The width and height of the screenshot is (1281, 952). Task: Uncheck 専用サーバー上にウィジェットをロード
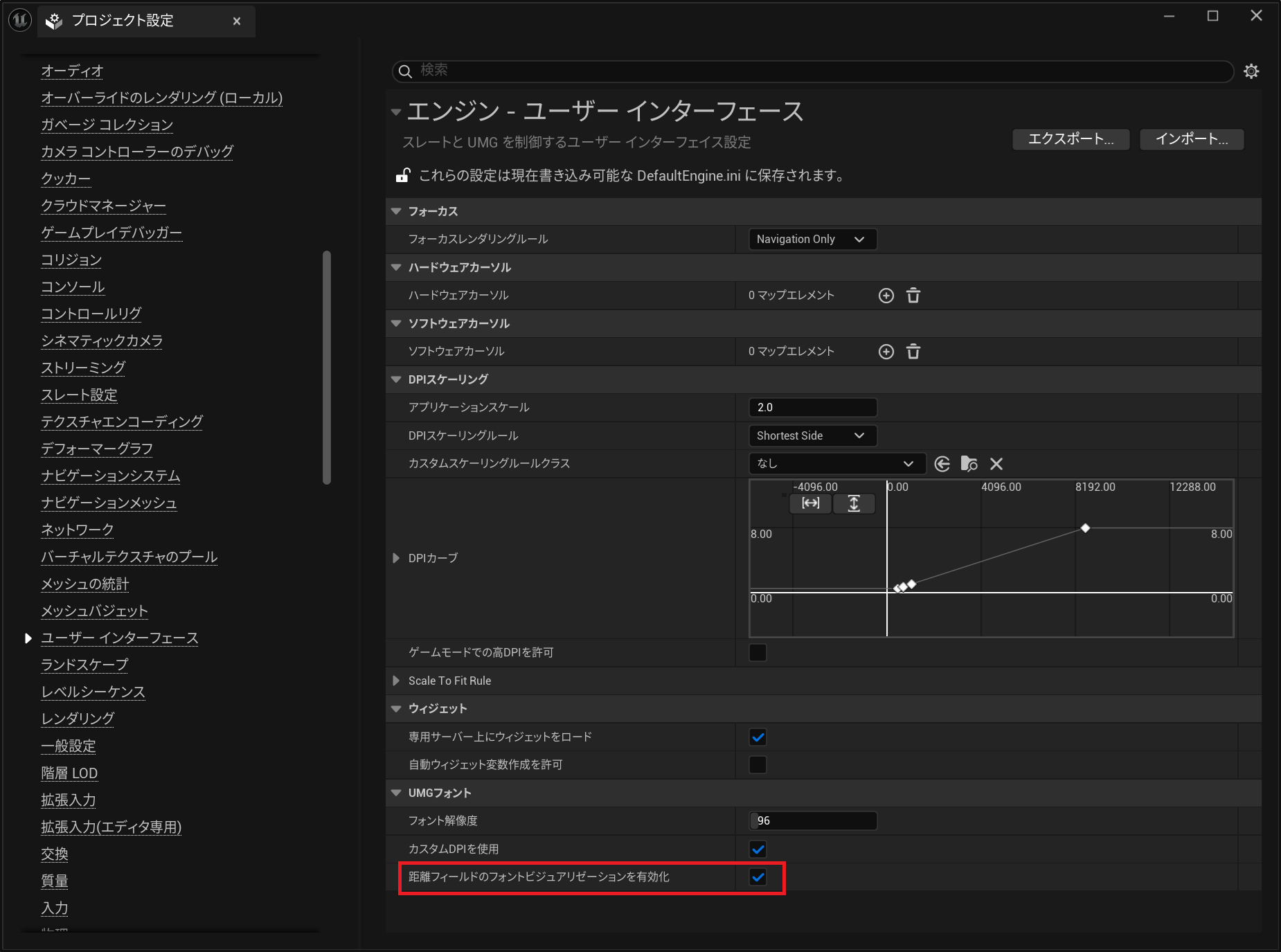click(x=758, y=737)
